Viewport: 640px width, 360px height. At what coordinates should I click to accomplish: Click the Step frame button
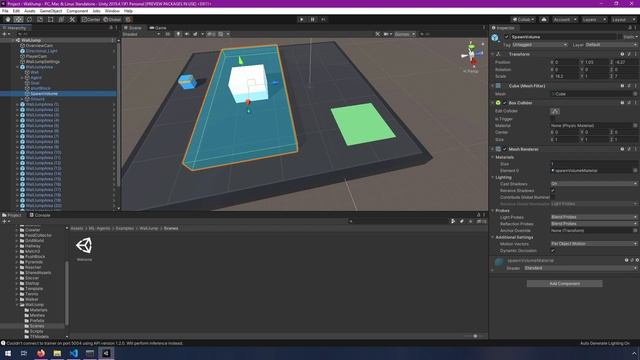[x=323, y=20]
